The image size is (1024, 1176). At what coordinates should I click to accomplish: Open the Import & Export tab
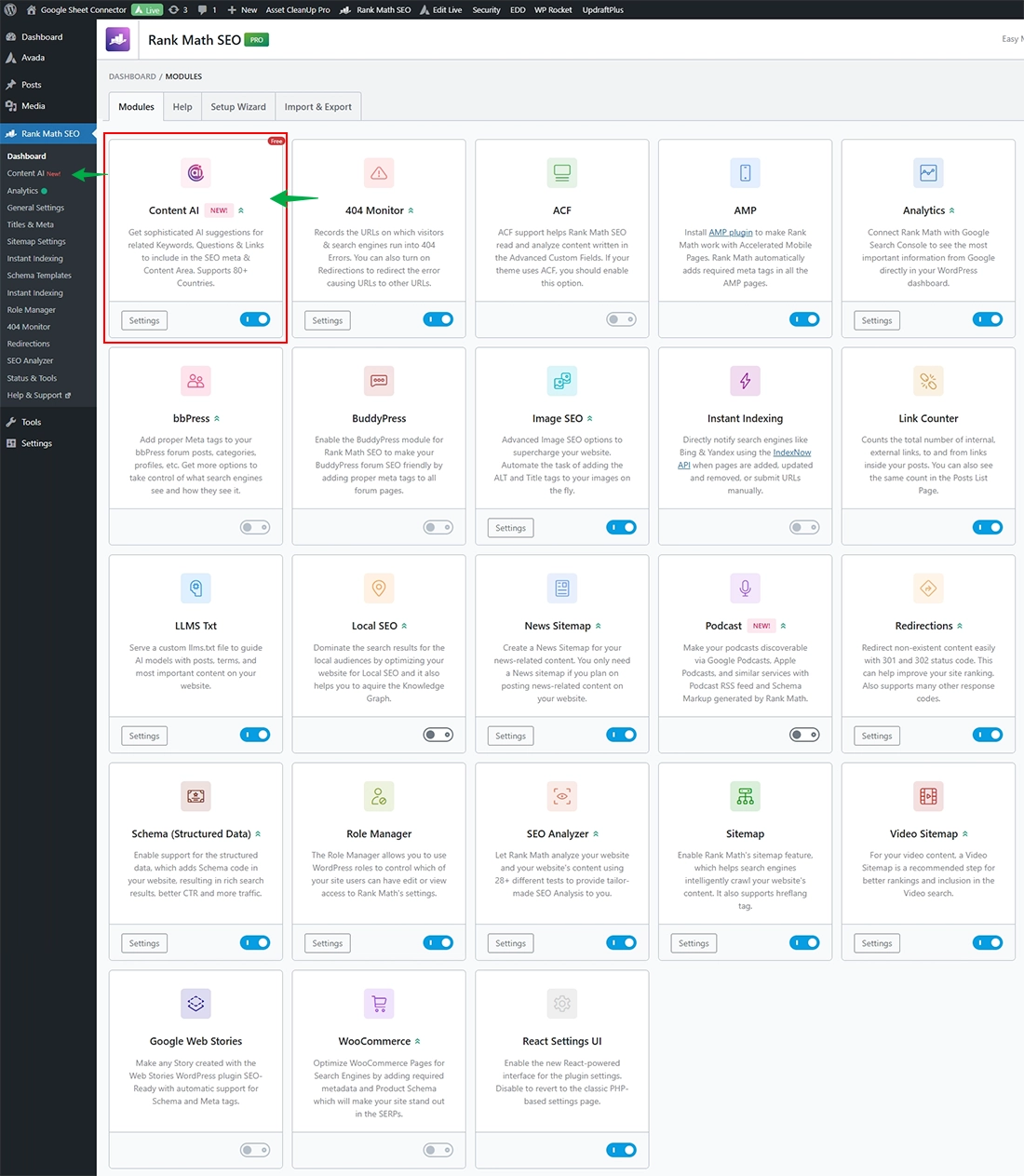[318, 107]
